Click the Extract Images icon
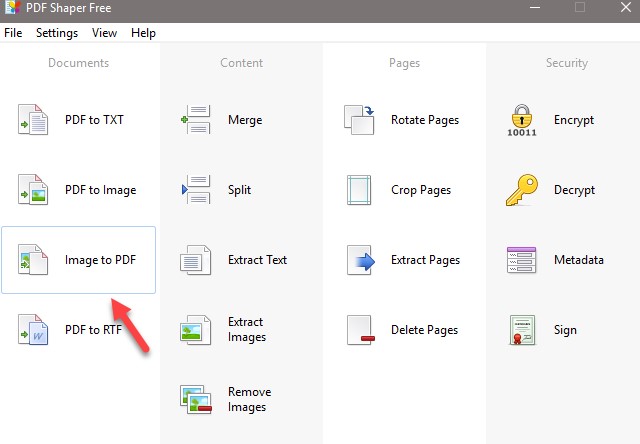Image resolution: width=640 pixels, height=444 pixels. (x=195, y=330)
